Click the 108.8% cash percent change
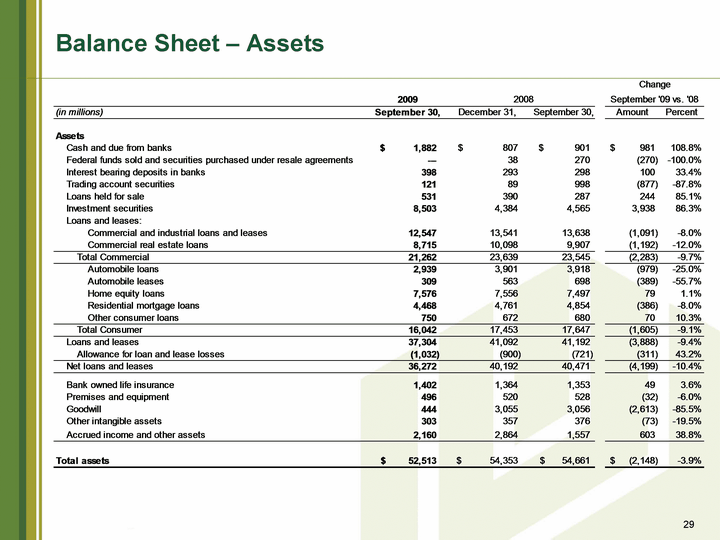Screen dimensions: 720x540 [x=686, y=148]
